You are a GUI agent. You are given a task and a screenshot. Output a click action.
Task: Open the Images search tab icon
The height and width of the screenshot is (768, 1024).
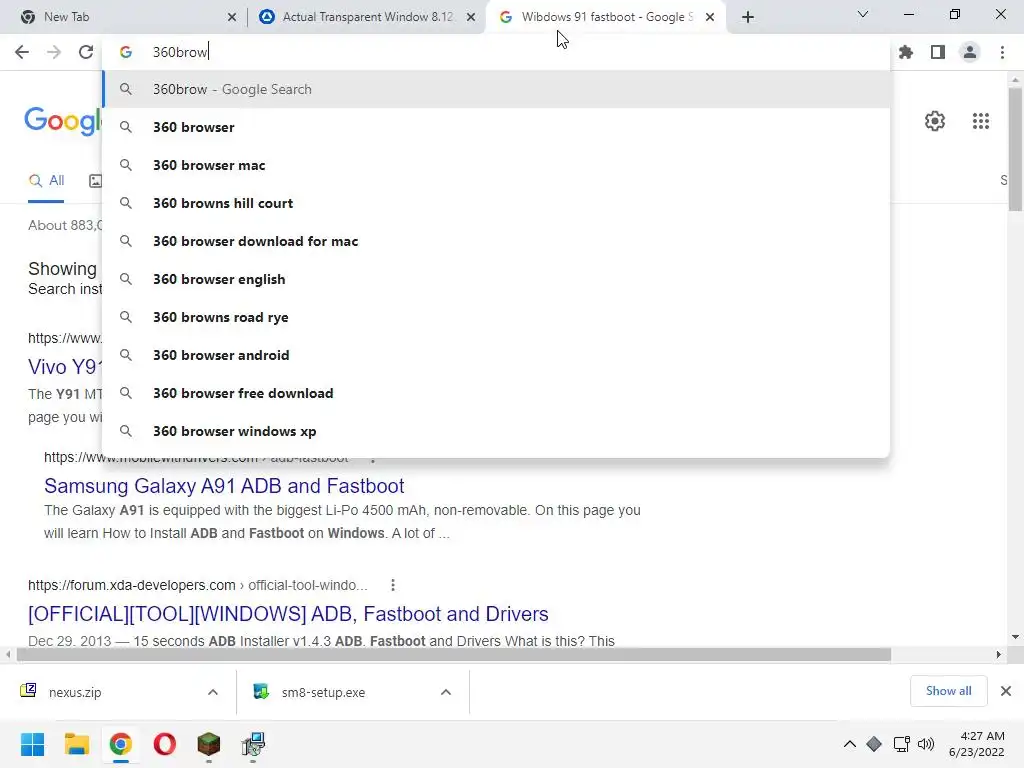tap(95, 181)
